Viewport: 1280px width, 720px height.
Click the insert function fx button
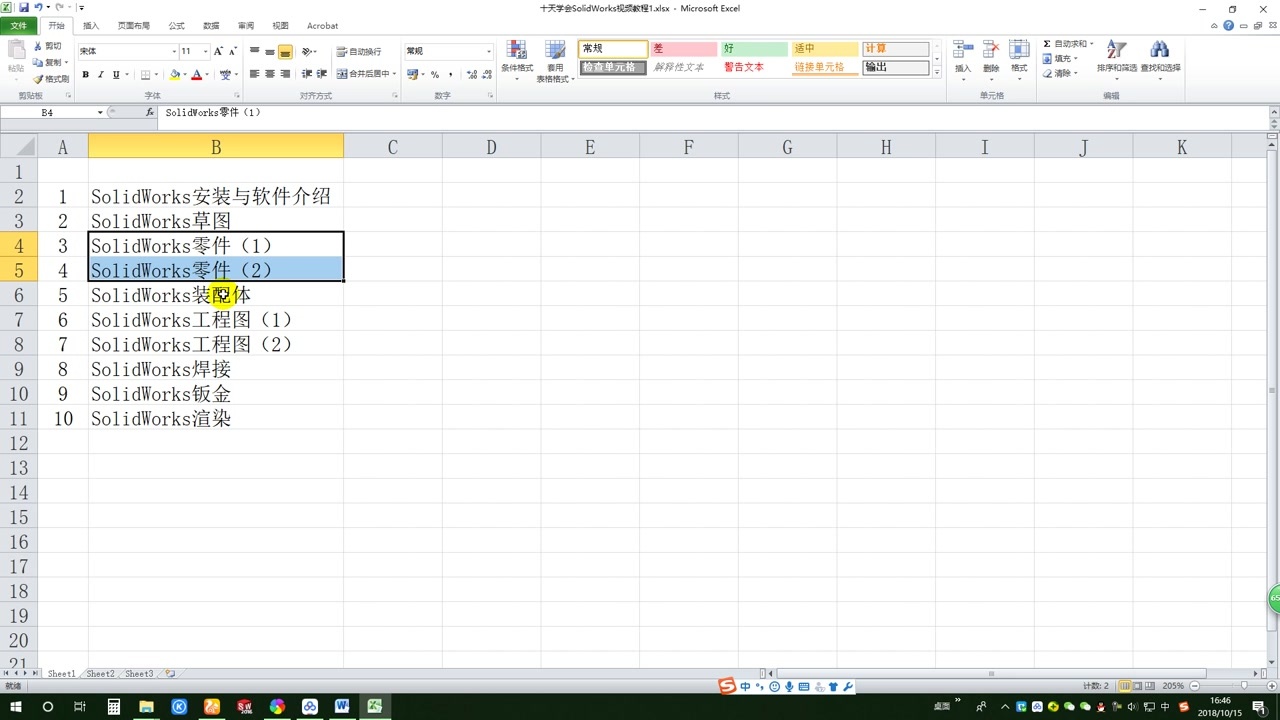click(150, 113)
